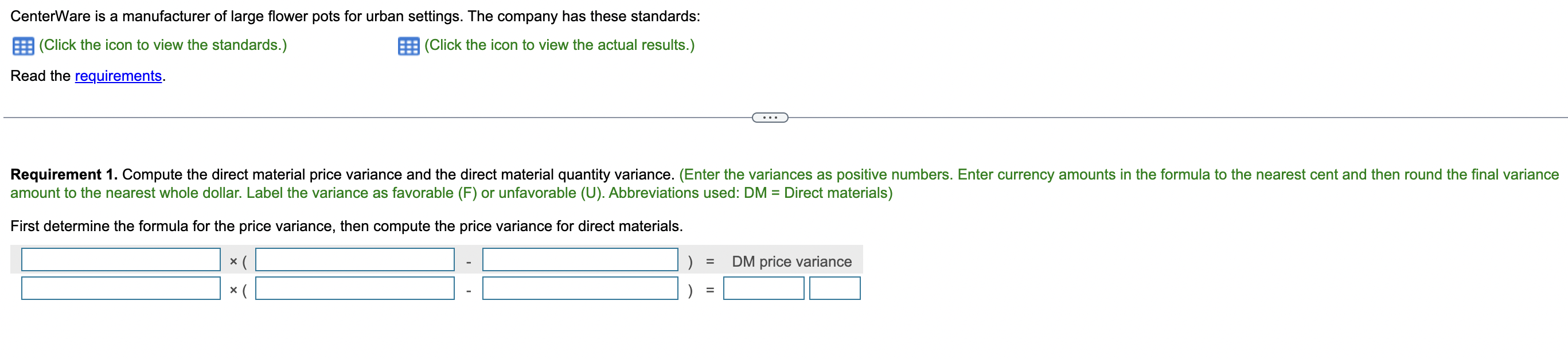Image resolution: width=1568 pixels, height=359 pixels.
Task: Click the '(Click the icon to view the standards.)' text
Action: 162,44
